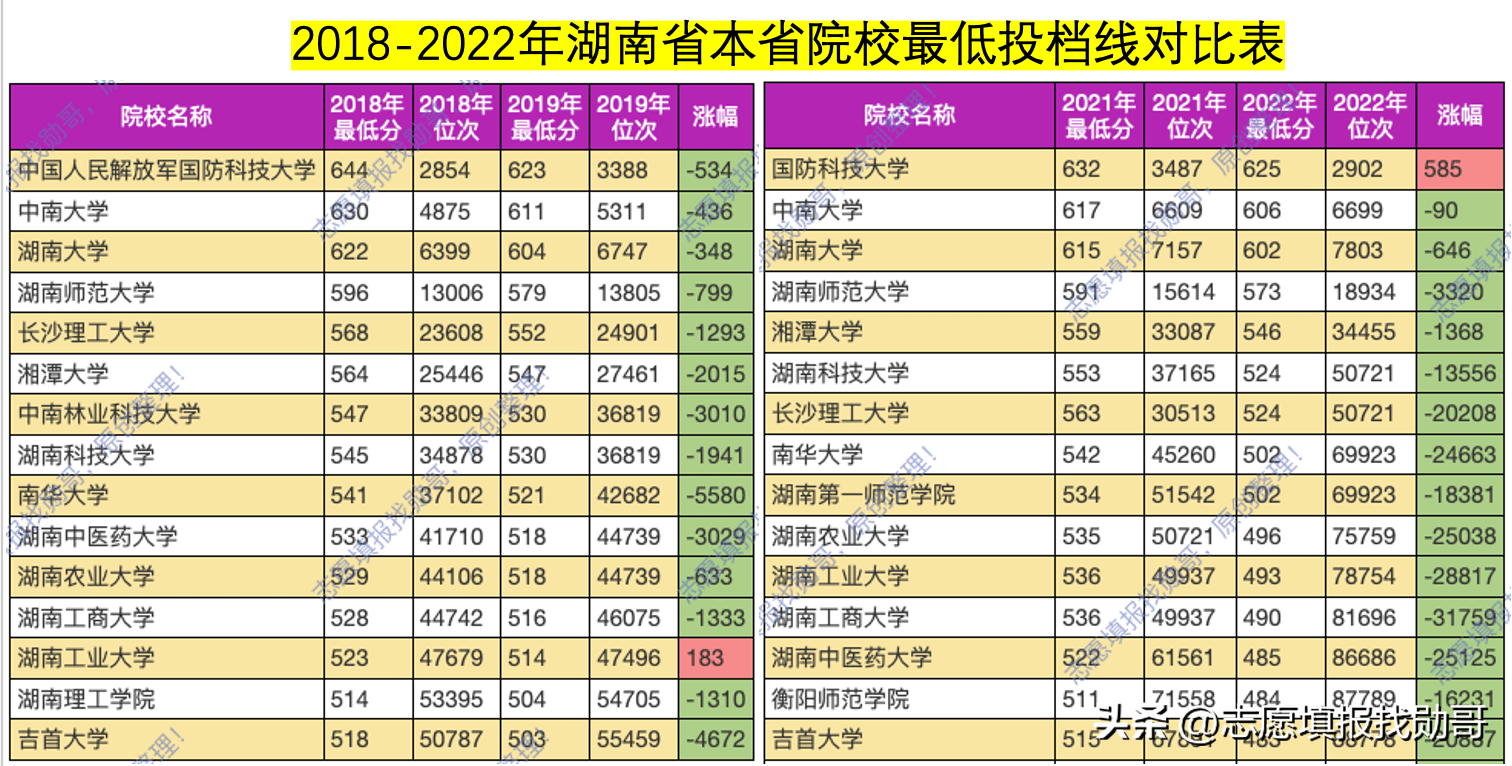
Task: Select the rank value 42682
Action: pyautogui.click(x=629, y=495)
